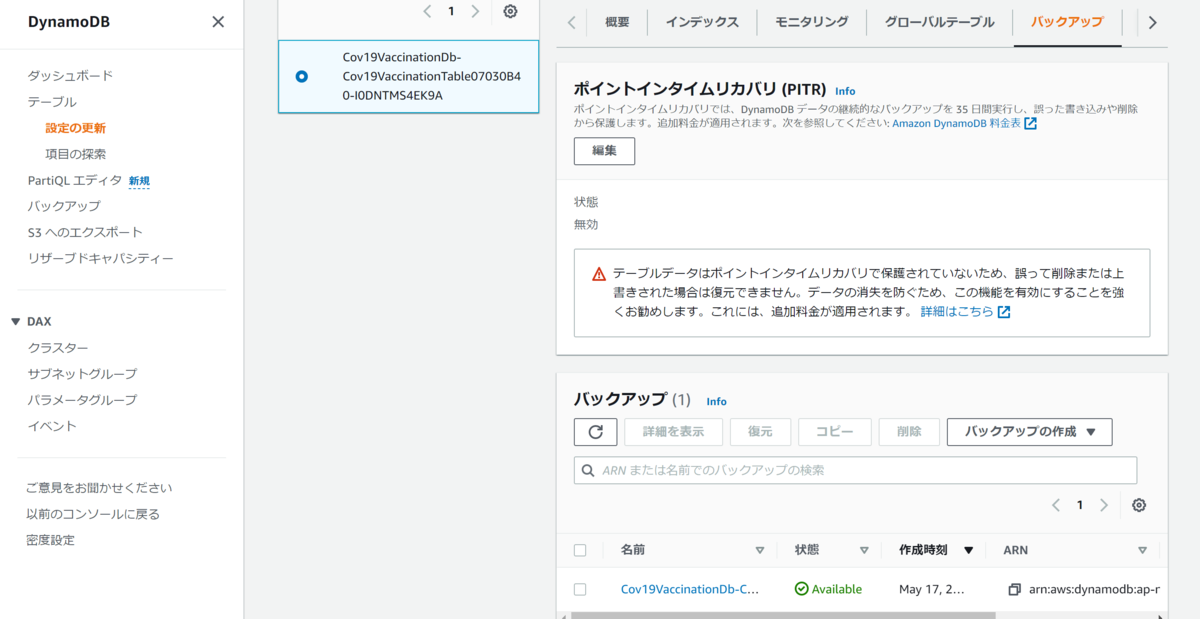Click search magnifier icon in backup search
Screen dimensions: 1200x619
click(589, 470)
